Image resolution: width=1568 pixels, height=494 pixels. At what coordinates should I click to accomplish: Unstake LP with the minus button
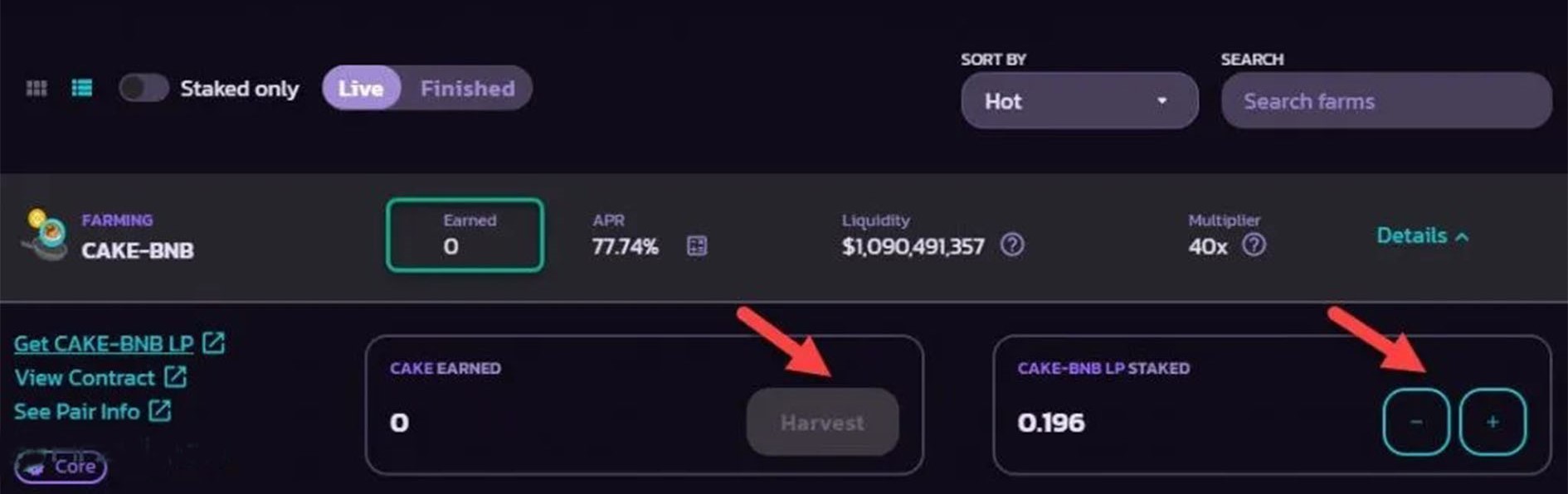[1416, 422]
